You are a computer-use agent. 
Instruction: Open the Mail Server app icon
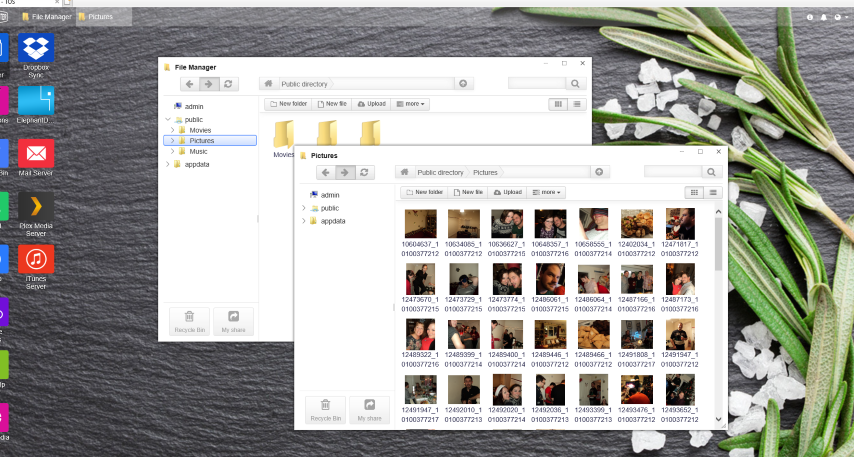[36, 154]
